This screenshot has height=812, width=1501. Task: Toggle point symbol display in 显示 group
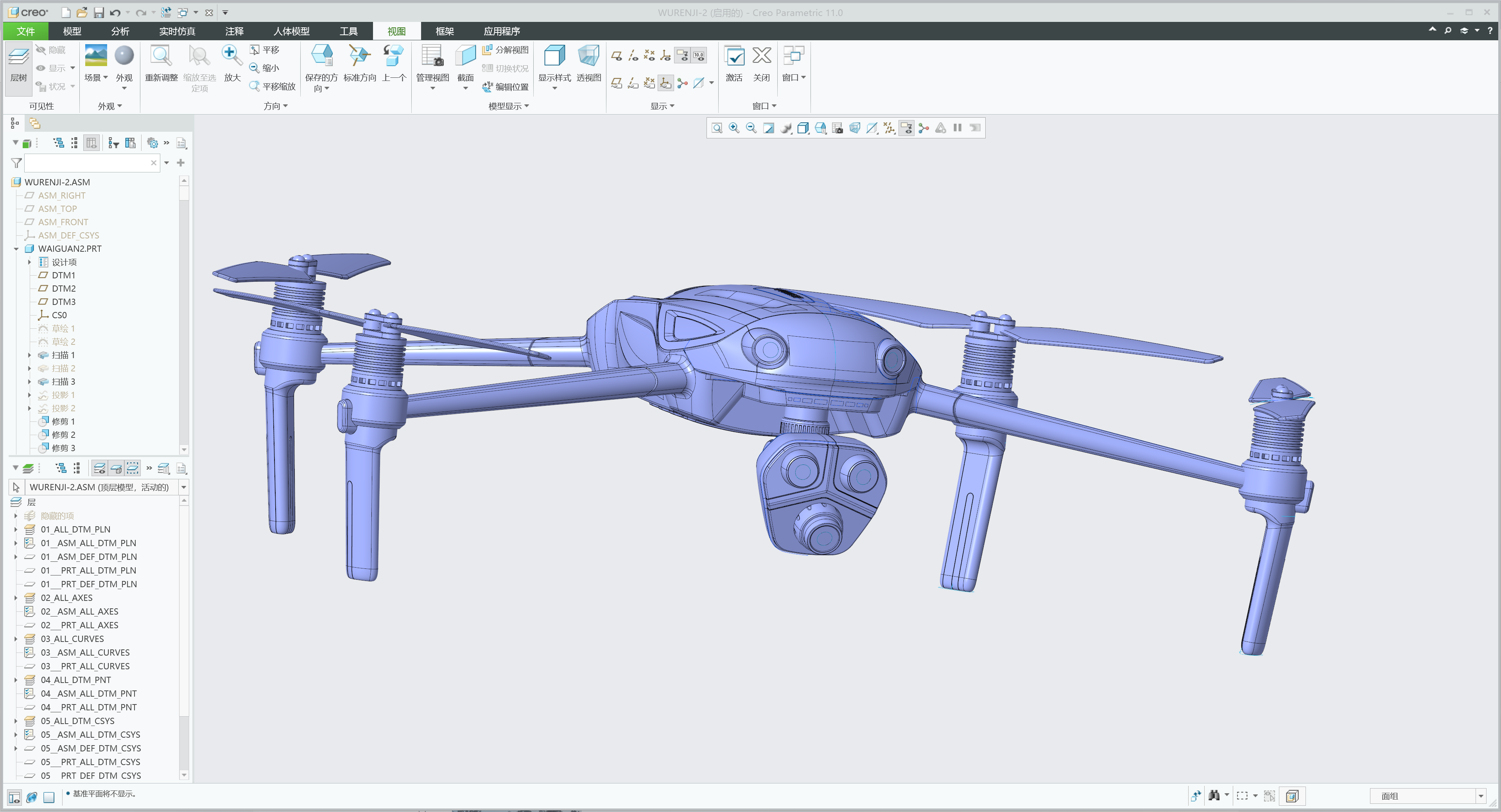(x=649, y=56)
